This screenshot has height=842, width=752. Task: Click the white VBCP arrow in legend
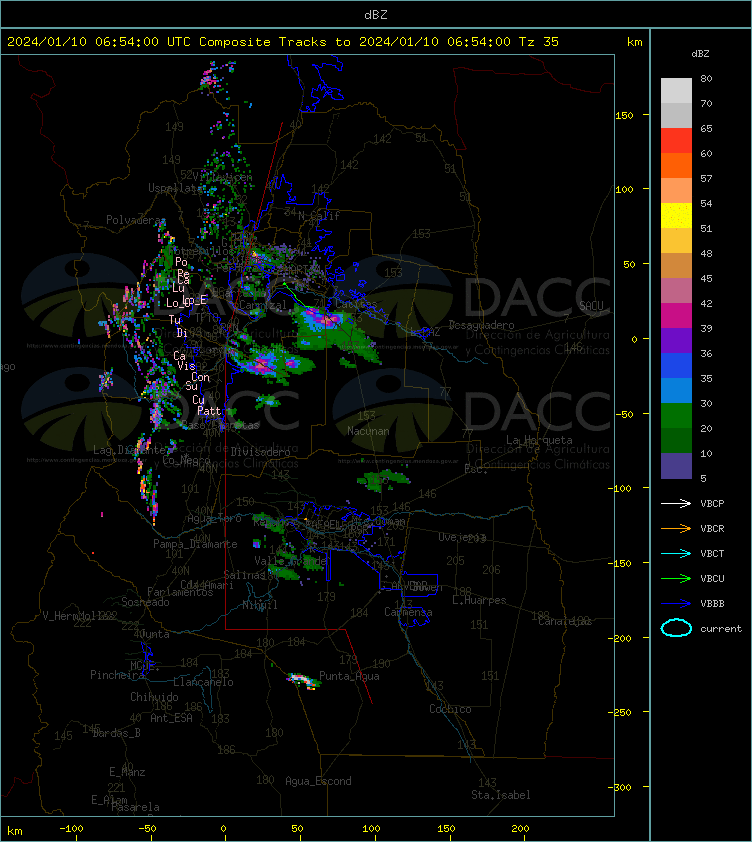coord(676,503)
